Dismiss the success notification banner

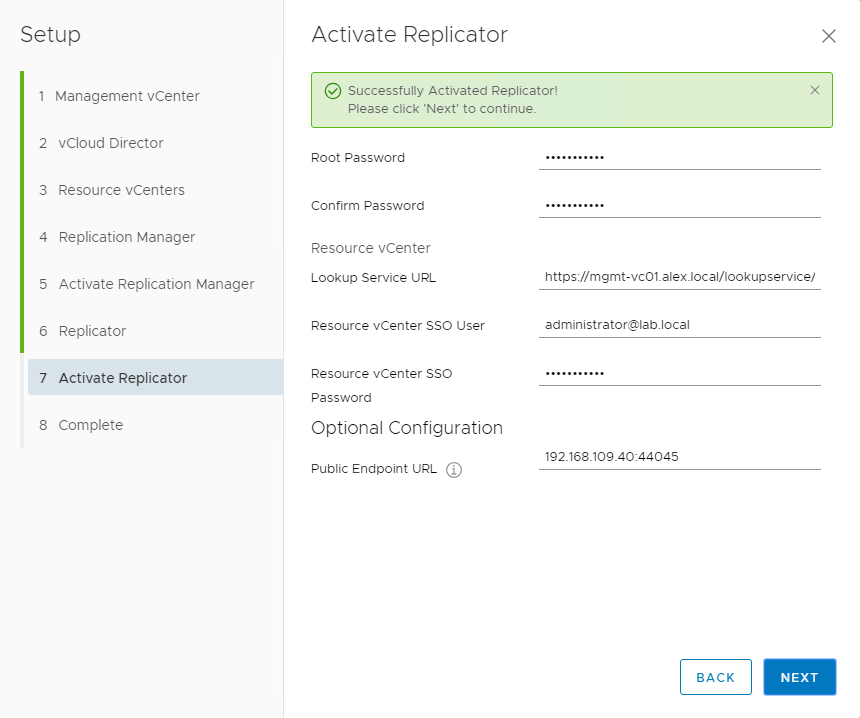click(x=814, y=90)
